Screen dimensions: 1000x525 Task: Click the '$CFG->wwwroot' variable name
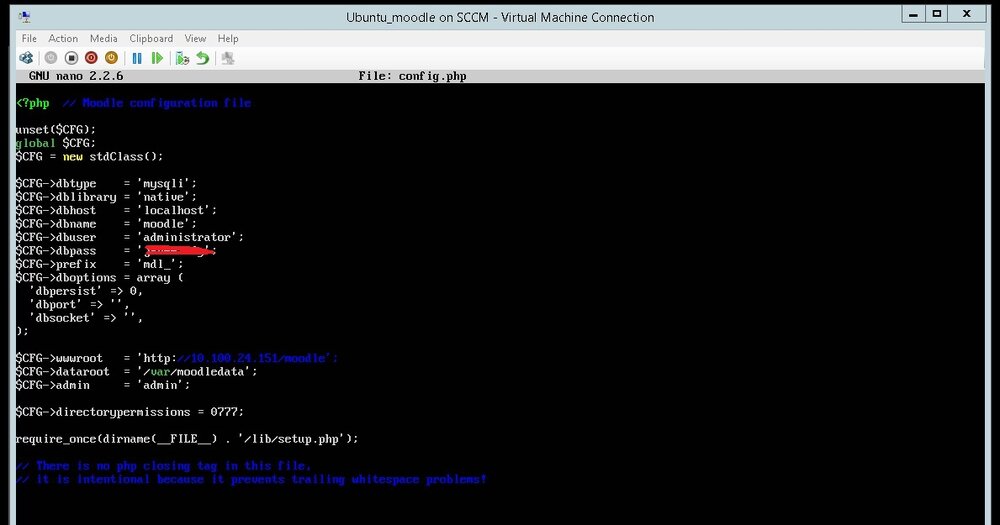coord(59,359)
